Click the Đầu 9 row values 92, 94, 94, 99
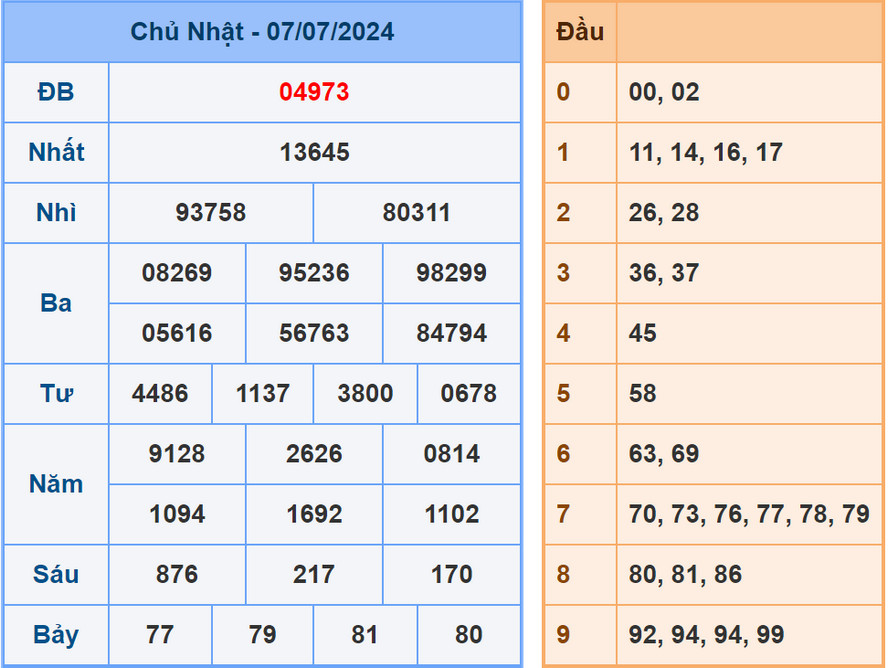Screen dimensions: 888x668 [700, 634]
